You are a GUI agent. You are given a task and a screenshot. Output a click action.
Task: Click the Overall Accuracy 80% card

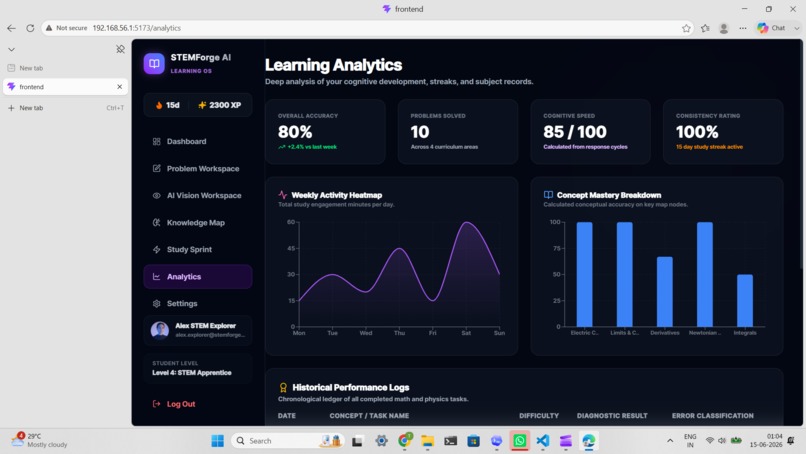tap(325, 132)
